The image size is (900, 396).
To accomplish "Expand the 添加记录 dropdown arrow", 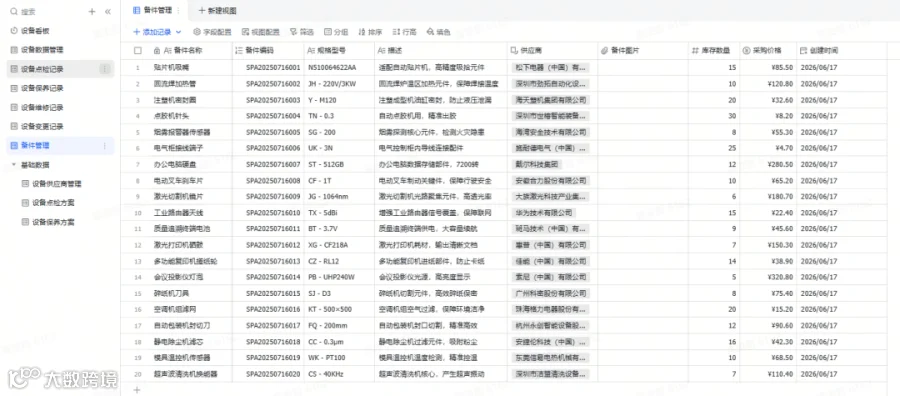I will (x=179, y=32).
